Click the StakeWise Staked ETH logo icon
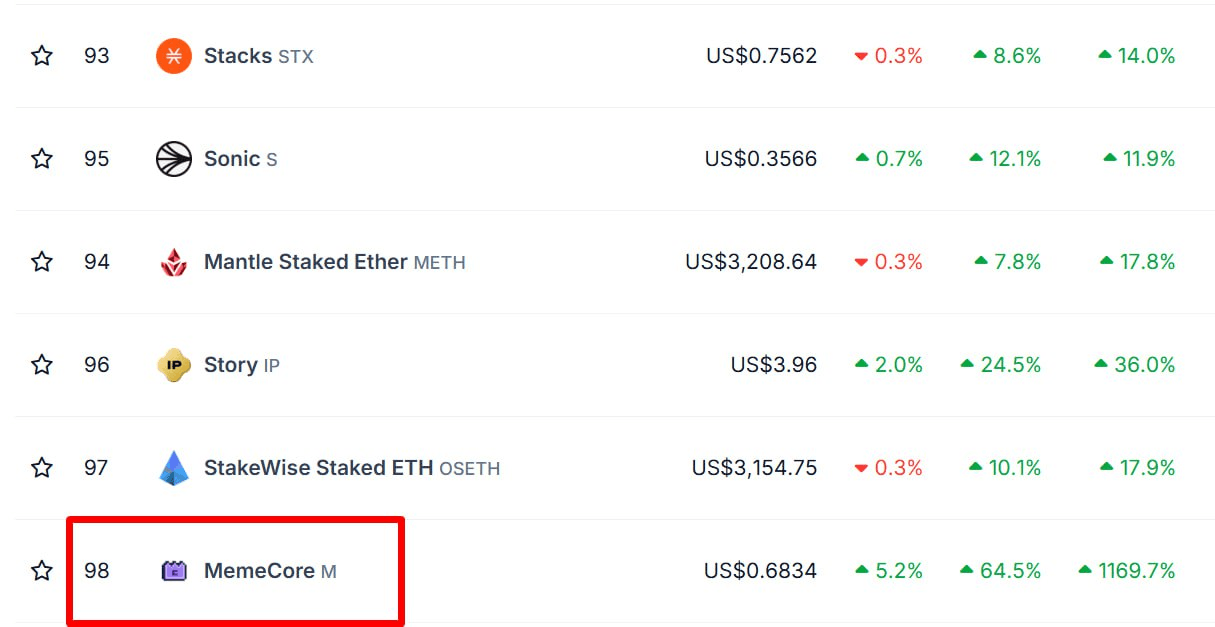Viewport: 1215px width, 627px height. click(x=174, y=468)
